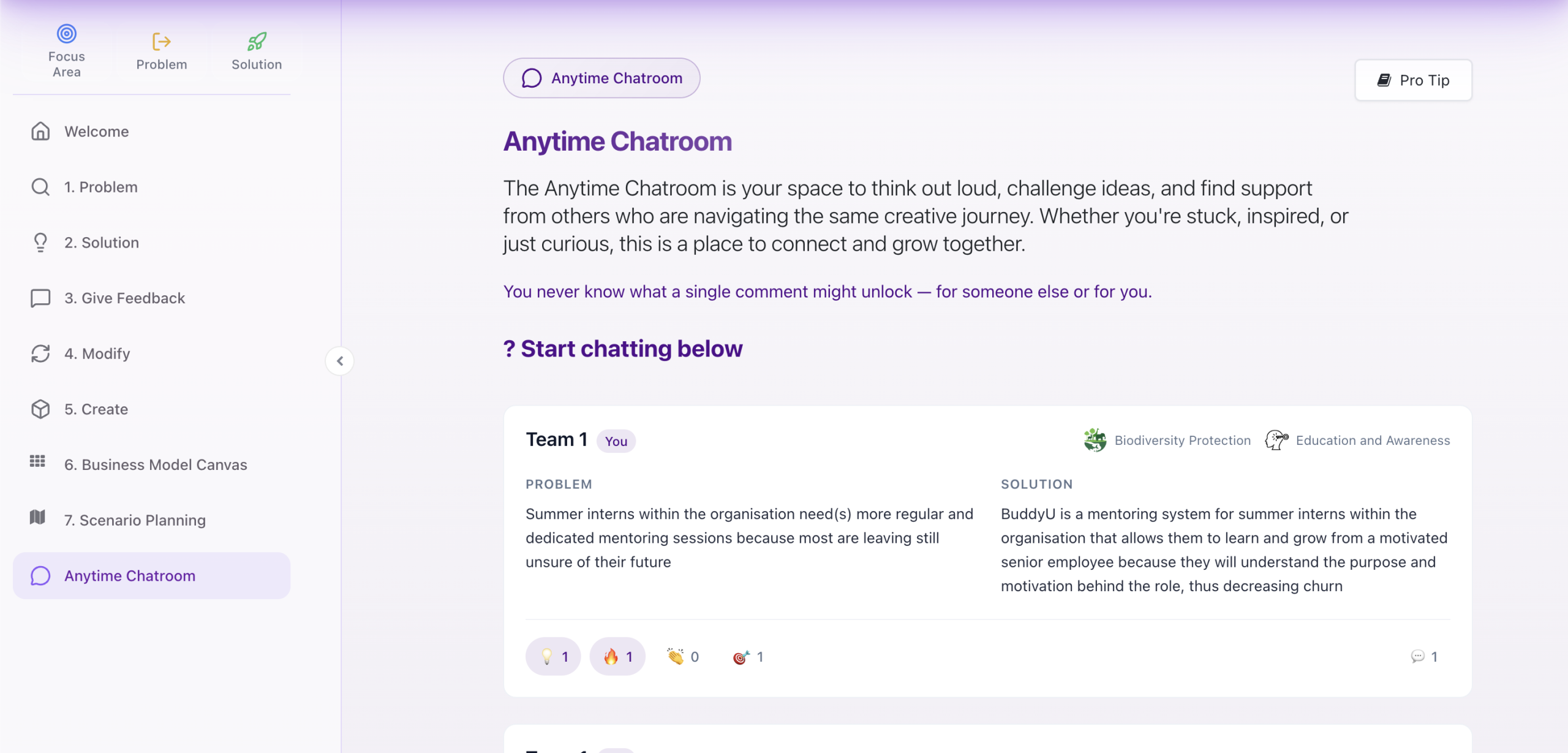Click the Welcome home icon
This screenshot has width=1568, height=753.
(40, 131)
